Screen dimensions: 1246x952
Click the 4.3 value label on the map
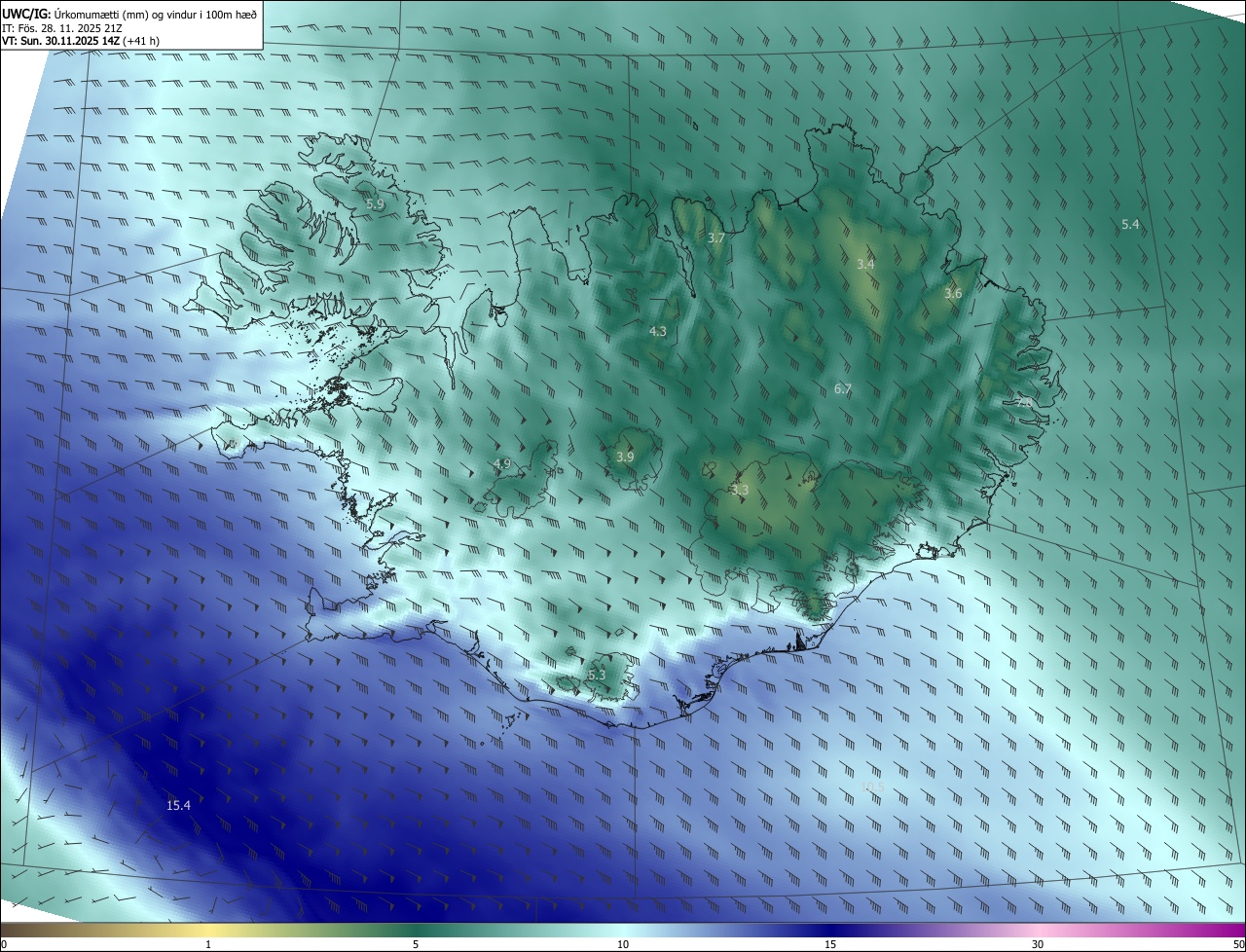pos(658,331)
